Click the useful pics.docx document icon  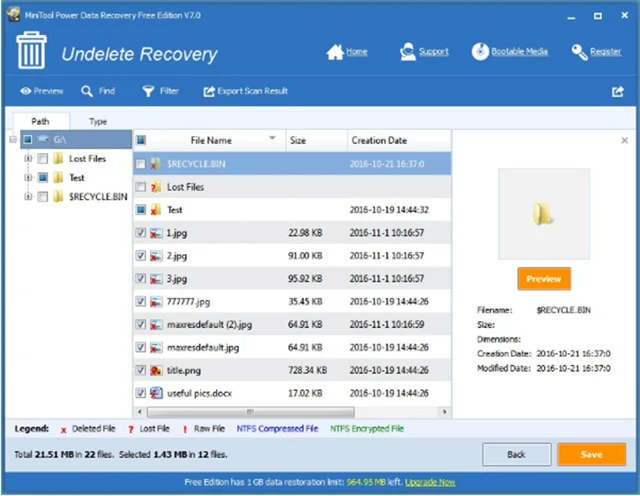[156, 393]
